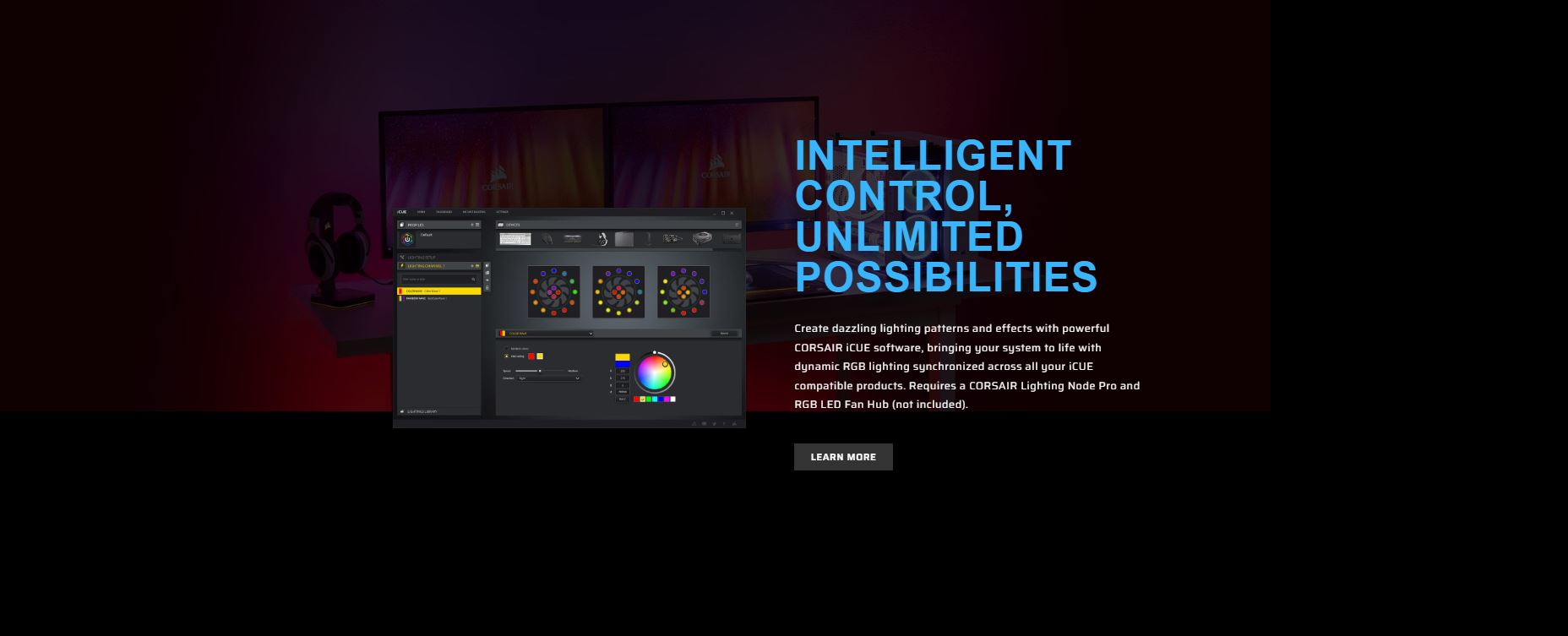Open the Color Wave effect dropdown
This screenshot has width=1568, height=636.
(x=546, y=334)
